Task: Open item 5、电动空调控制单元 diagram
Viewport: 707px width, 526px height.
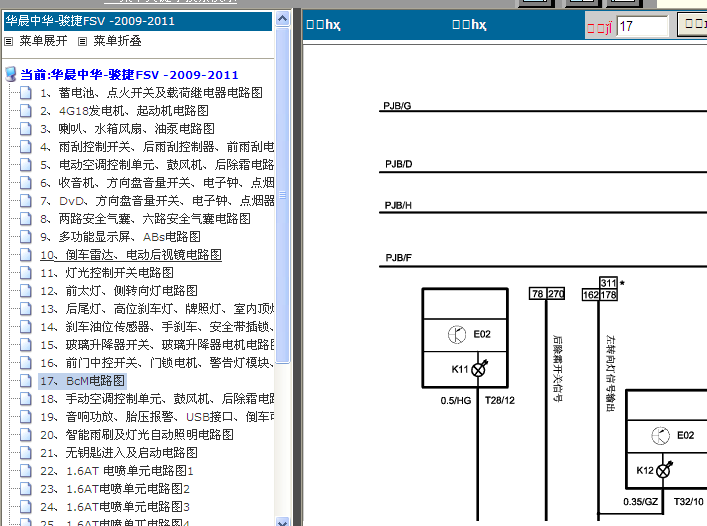Action: point(157,165)
